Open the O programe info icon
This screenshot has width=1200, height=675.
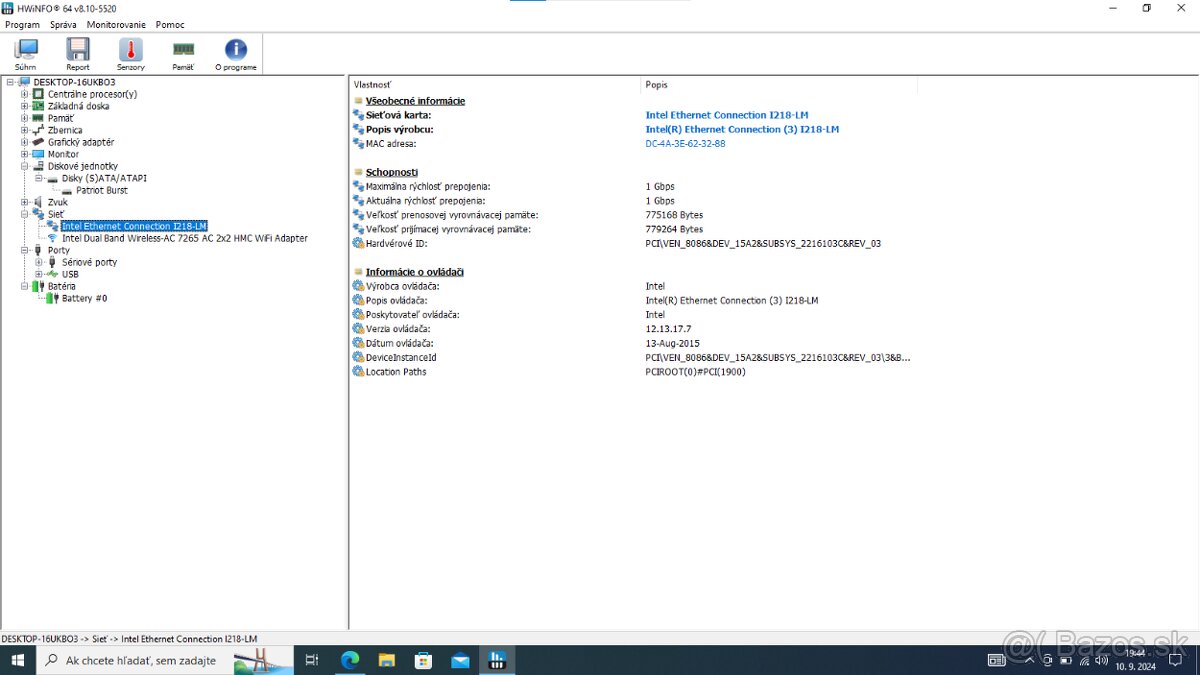[235, 52]
